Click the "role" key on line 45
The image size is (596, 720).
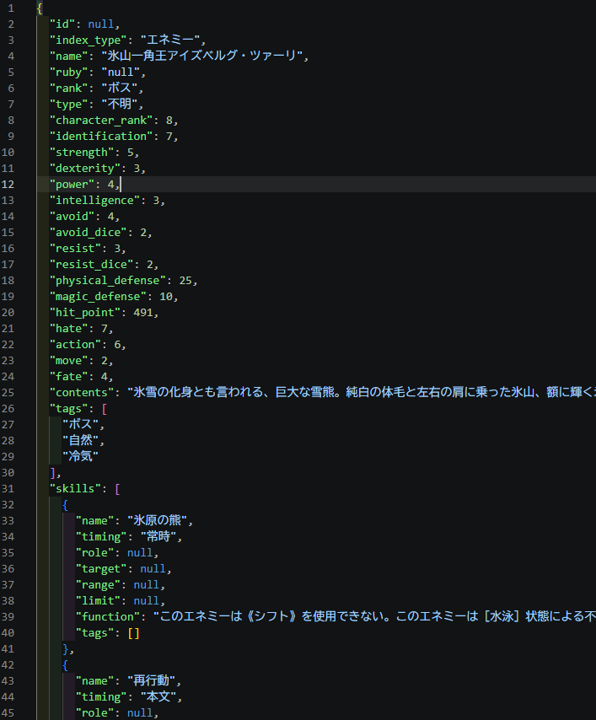[95, 713]
